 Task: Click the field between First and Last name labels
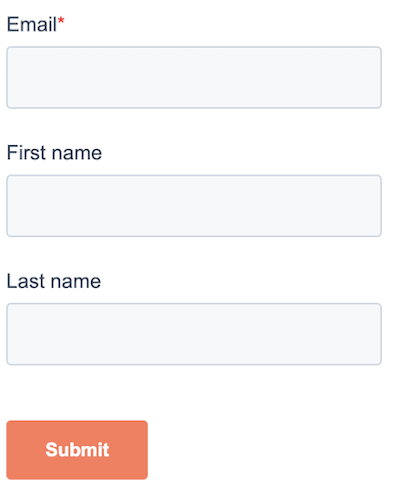coord(194,206)
